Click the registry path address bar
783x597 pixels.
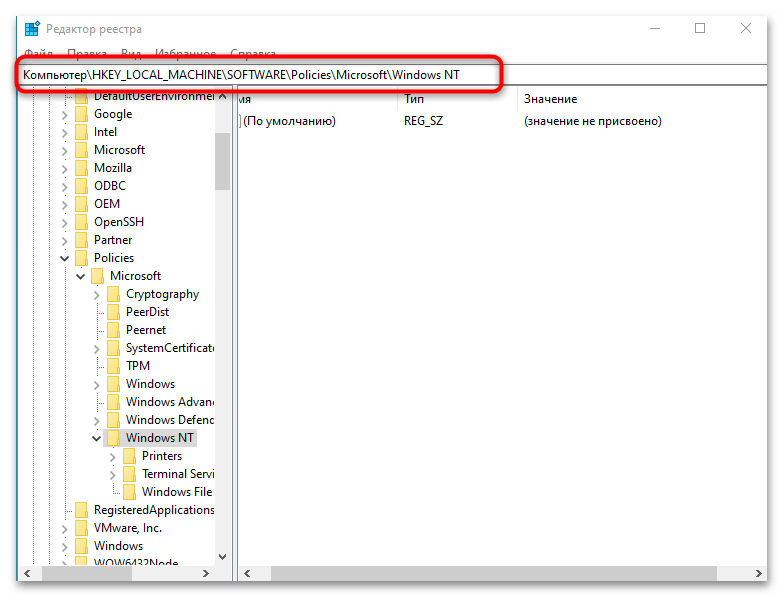(392, 75)
